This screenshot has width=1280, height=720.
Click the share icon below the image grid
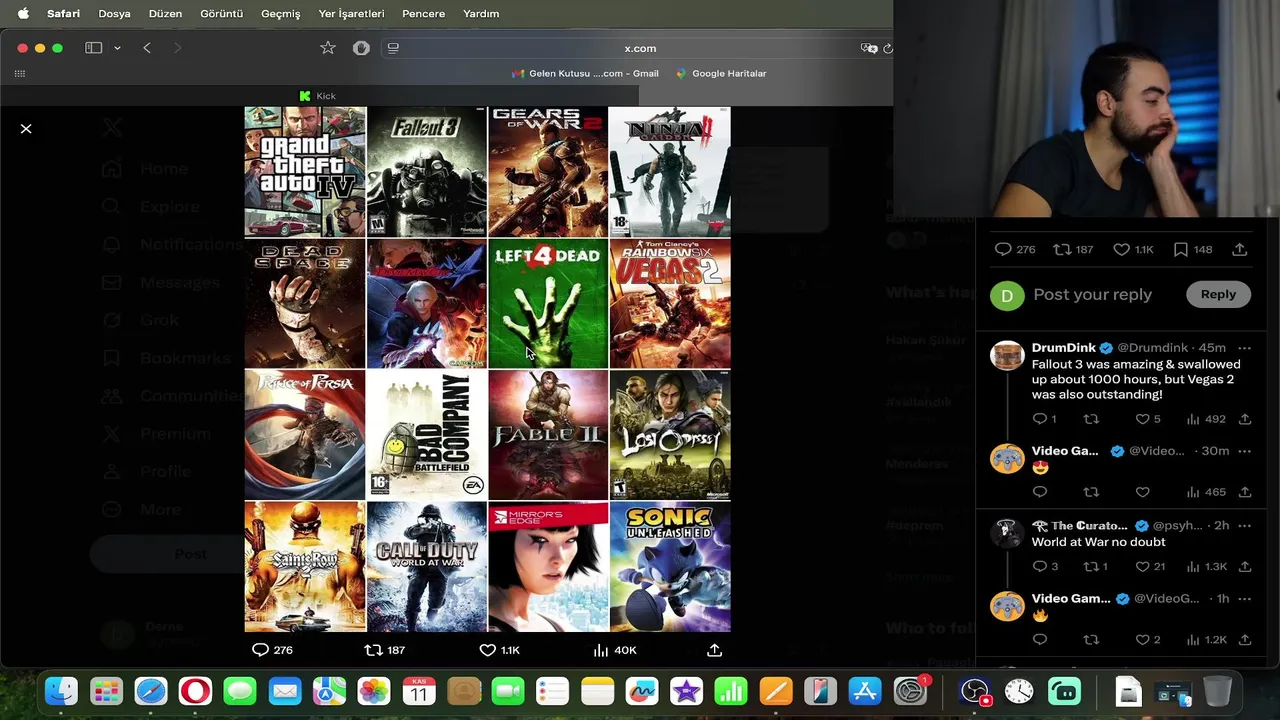point(714,650)
